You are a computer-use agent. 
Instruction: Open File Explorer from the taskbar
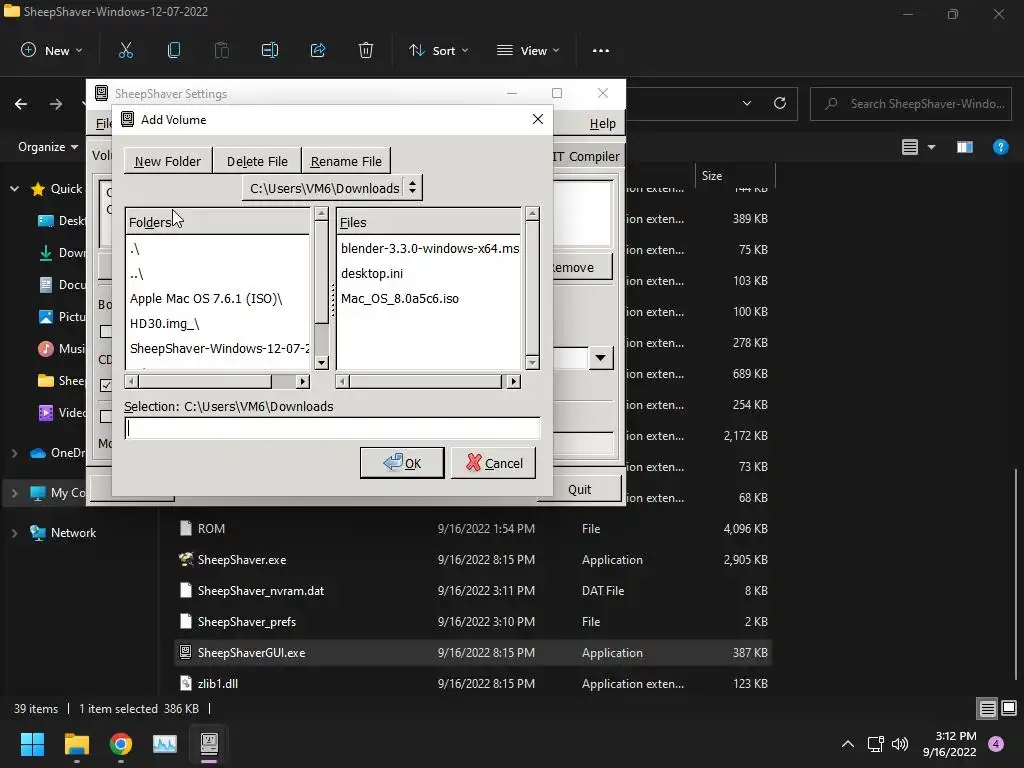[76, 744]
